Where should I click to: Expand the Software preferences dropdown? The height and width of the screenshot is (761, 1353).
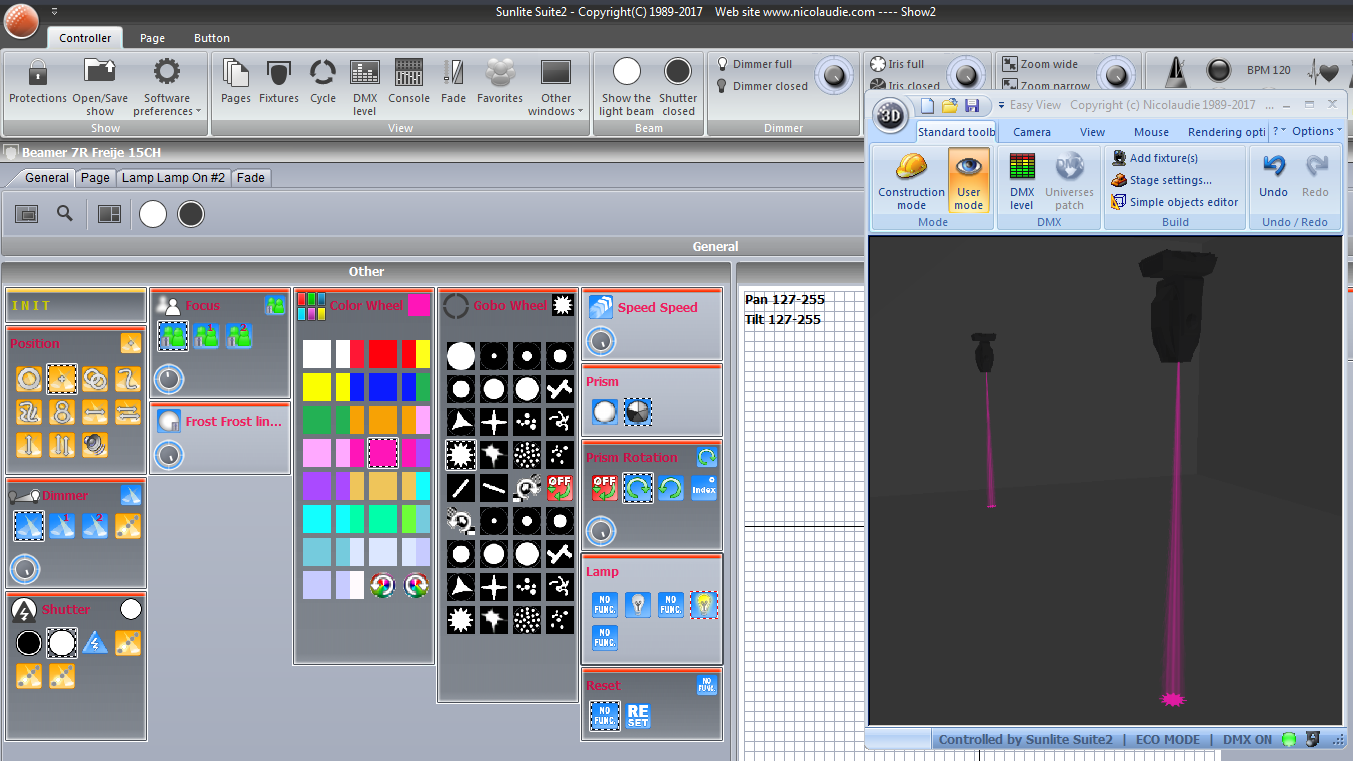point(167,87)
